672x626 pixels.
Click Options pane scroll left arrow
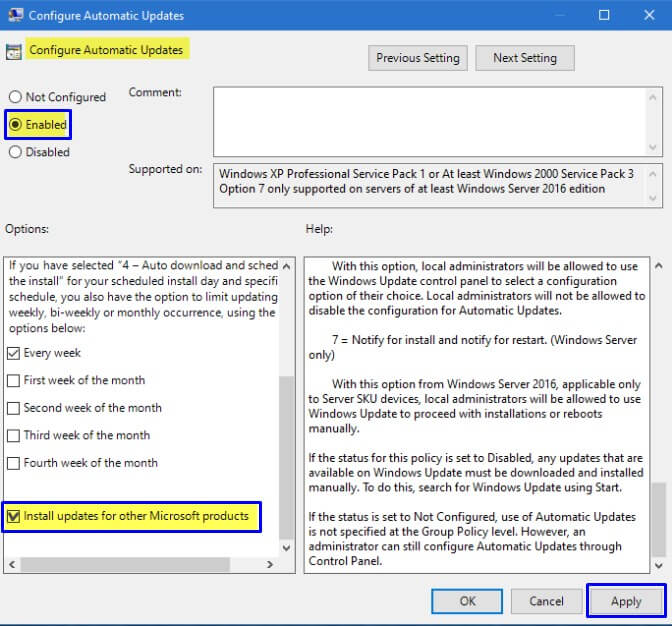tap(12, 564)
